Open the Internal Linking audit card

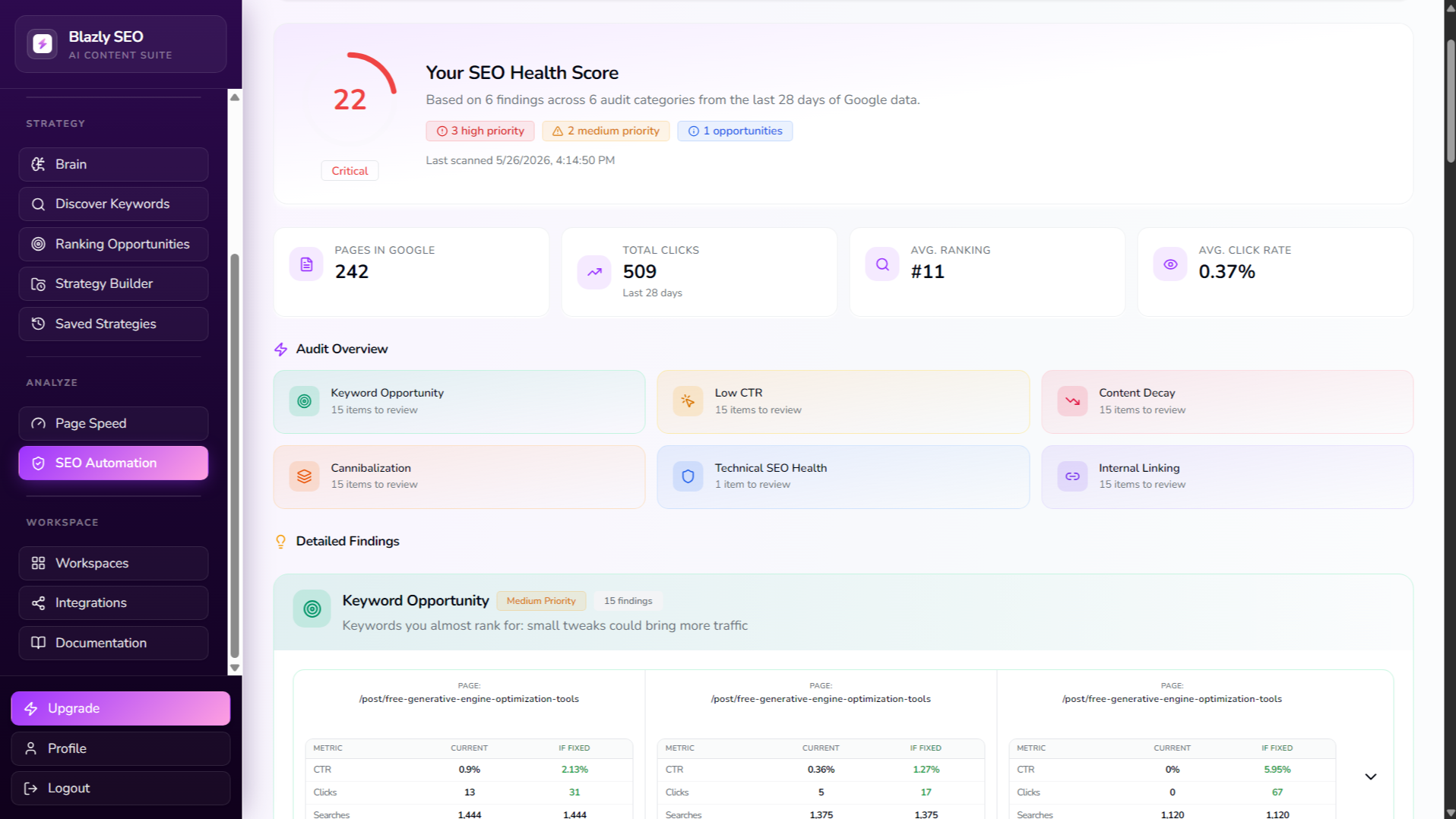coord(1227,476)
